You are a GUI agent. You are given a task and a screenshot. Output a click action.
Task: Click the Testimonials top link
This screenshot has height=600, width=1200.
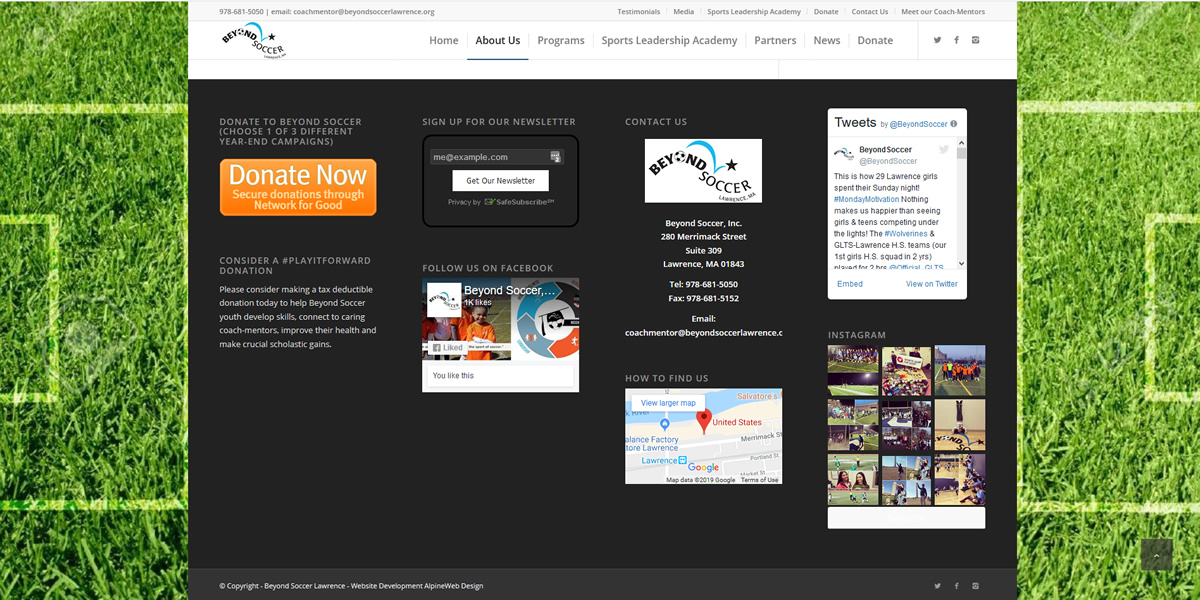click(639, 12)
